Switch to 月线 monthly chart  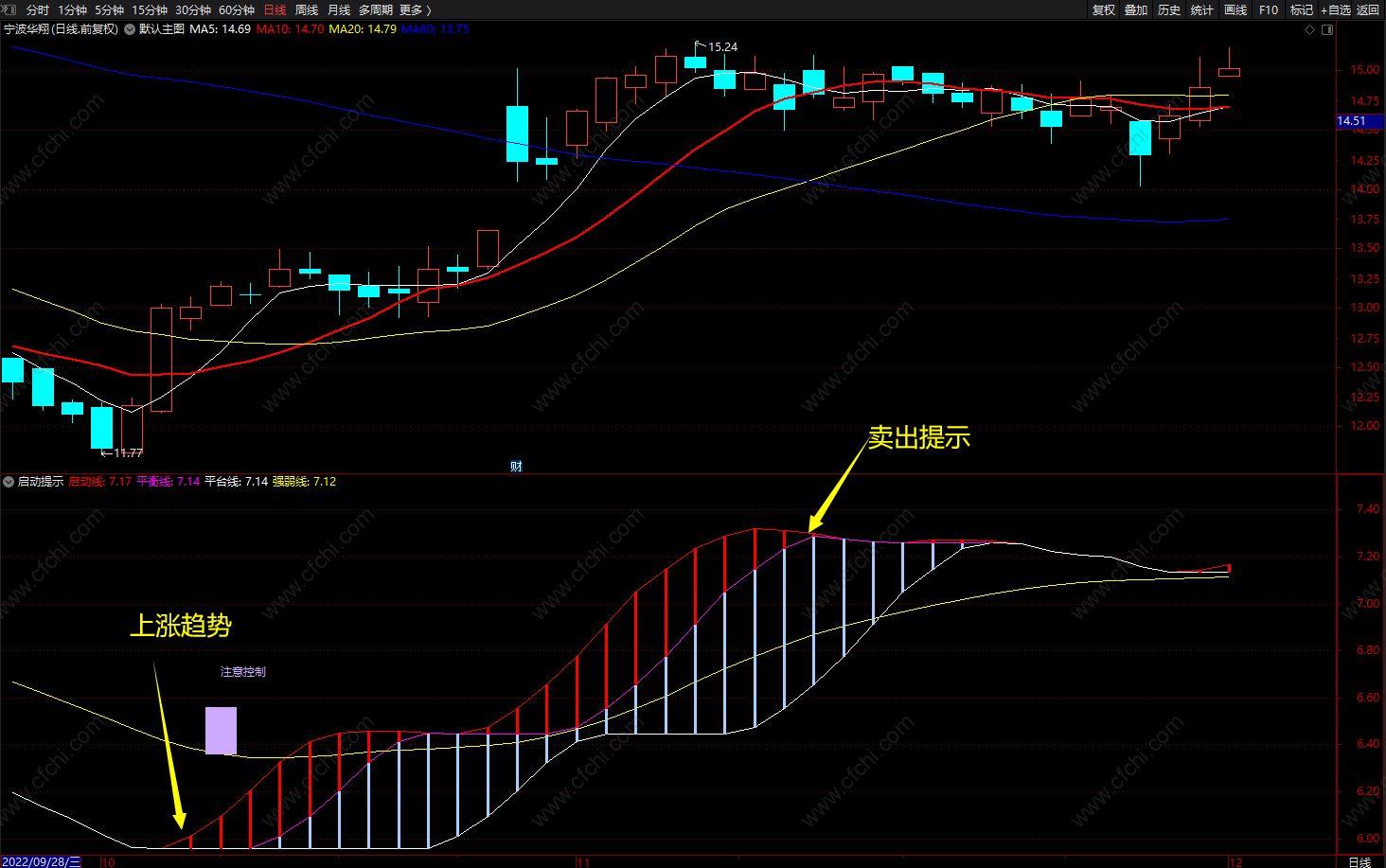coord(339,9)
